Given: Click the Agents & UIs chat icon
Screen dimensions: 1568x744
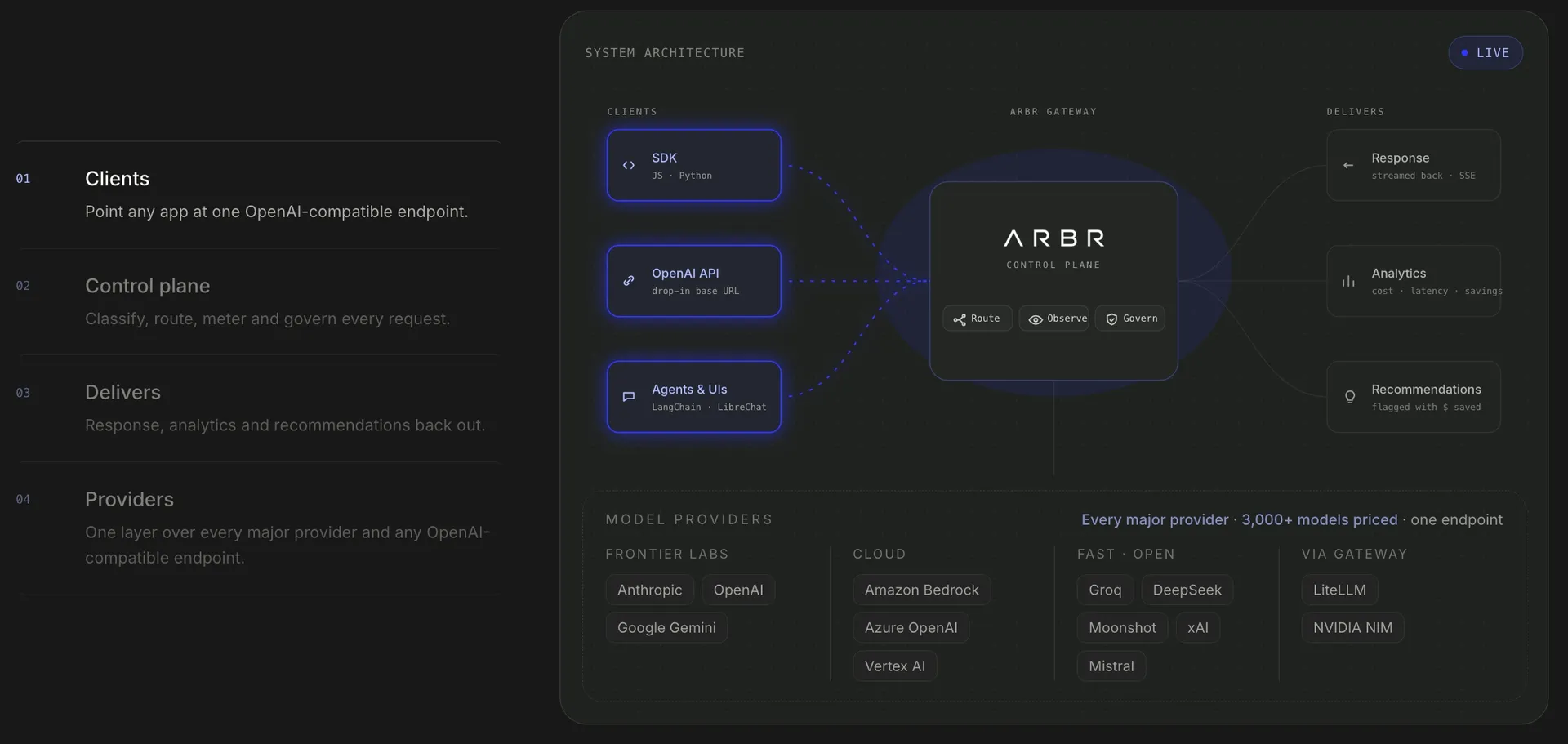Looking at the screenshot, I should point(629,397).
